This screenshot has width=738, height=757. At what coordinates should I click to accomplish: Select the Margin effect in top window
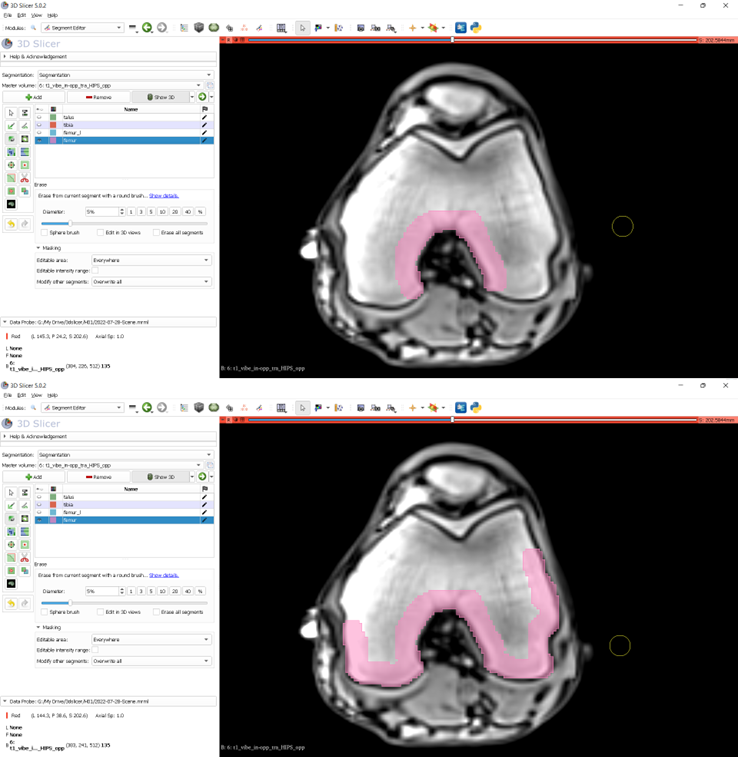11,165
